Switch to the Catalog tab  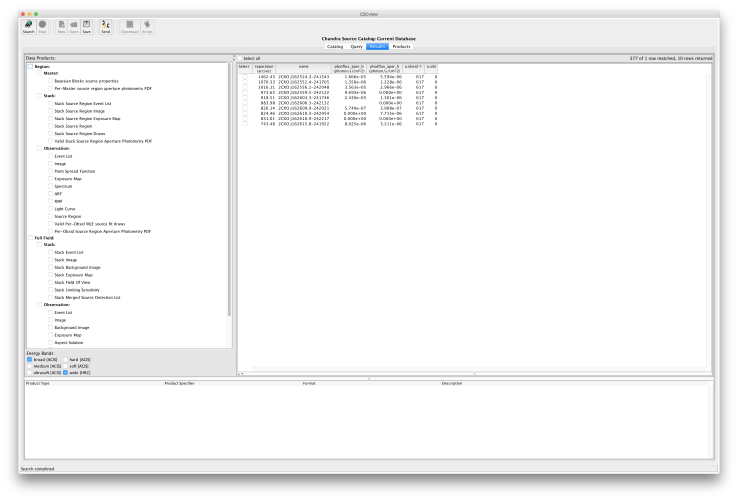click(x=334, y=46)
